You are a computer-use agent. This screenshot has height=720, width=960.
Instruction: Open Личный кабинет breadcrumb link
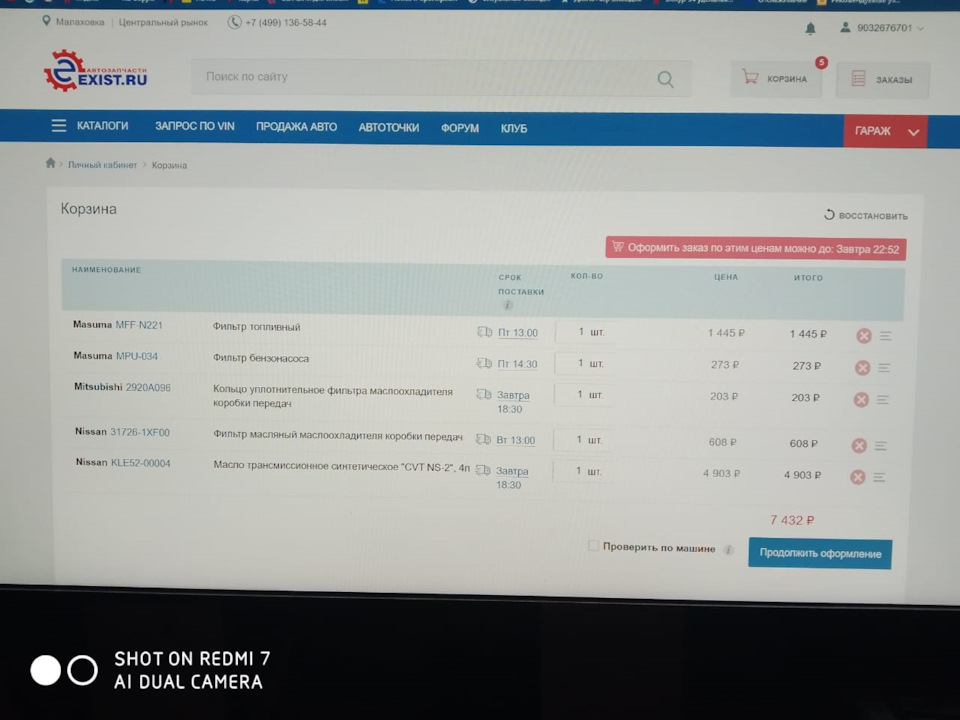click(x=102, y=165)
